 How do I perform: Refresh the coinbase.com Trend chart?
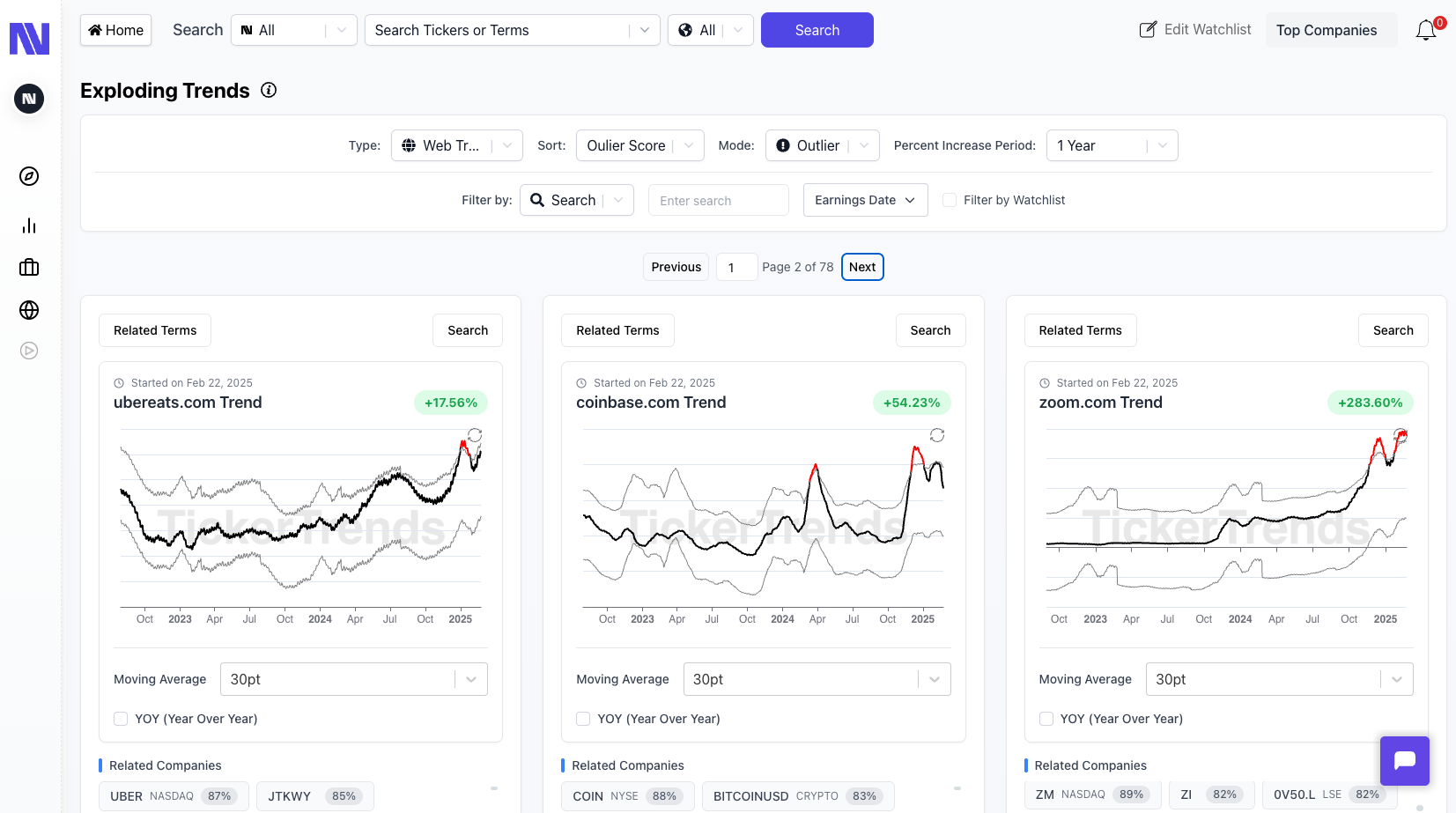(x=937, y=435)
